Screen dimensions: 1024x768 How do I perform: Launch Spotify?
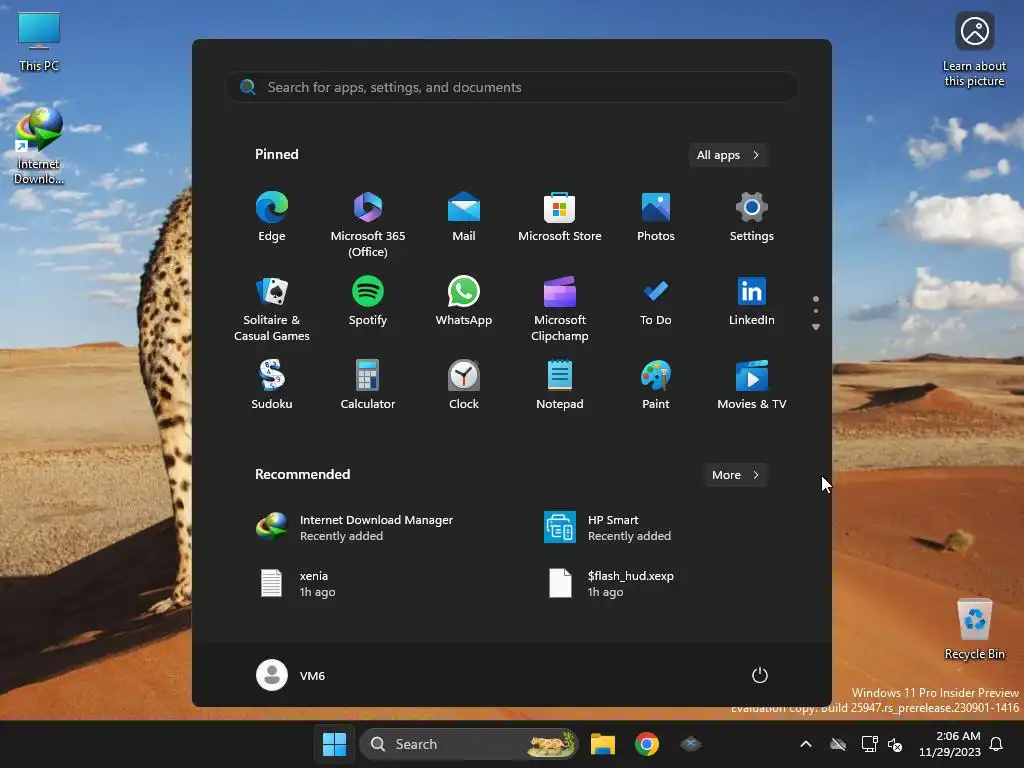[368, 301]
